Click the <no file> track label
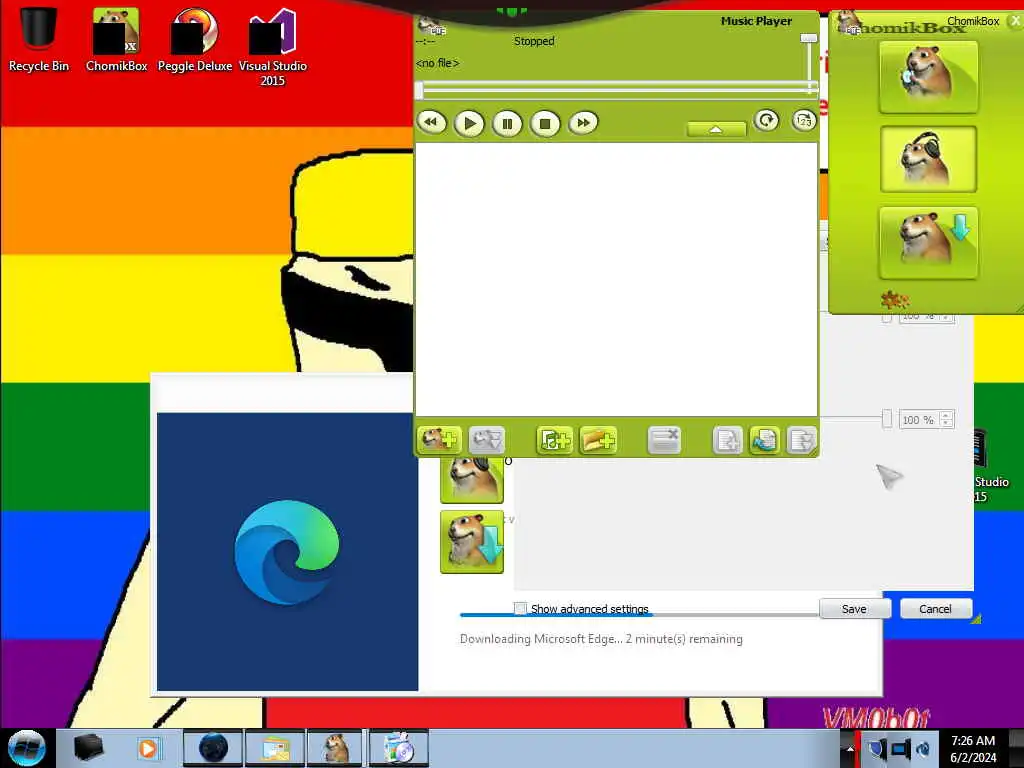The image size is (1024, 768). click(x=437, y=63)
